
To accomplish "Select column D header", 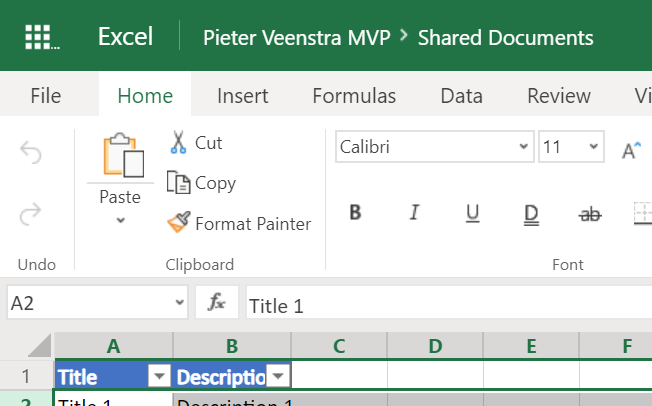I will click(x=435, y=345).
